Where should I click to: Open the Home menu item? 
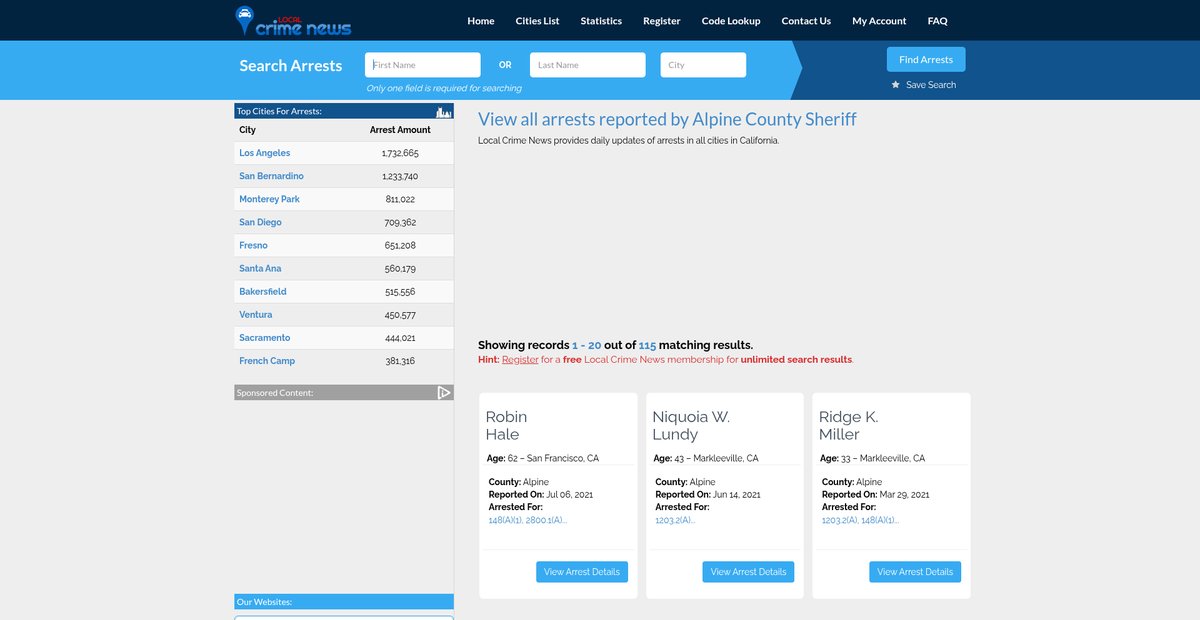click(x=481, y=21)
